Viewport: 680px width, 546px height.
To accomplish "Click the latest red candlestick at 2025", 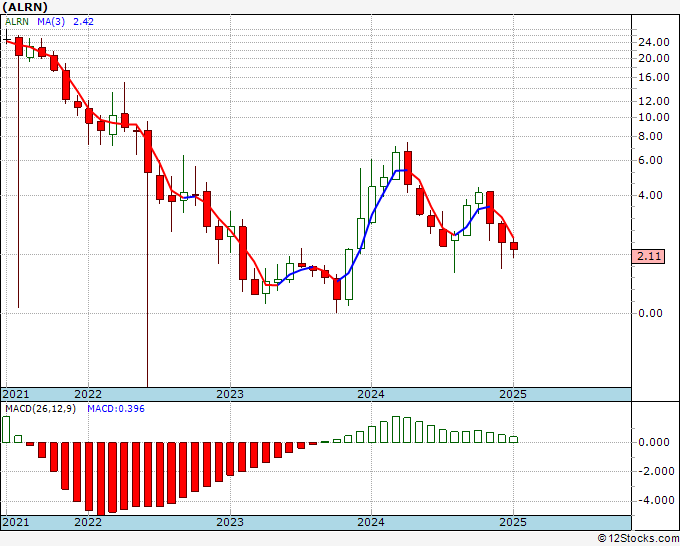I will 514,246.
